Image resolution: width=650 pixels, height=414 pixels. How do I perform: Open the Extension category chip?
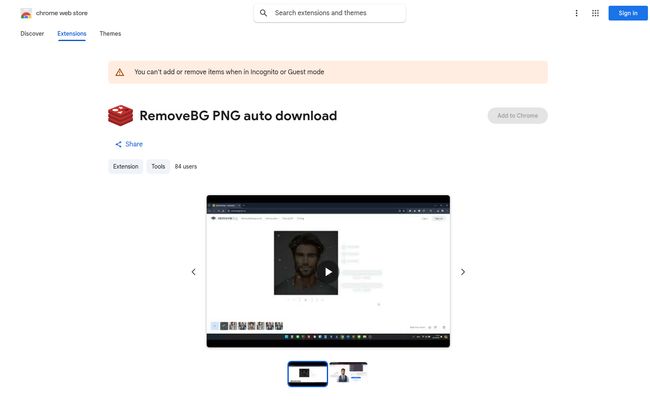click(126, 167)
